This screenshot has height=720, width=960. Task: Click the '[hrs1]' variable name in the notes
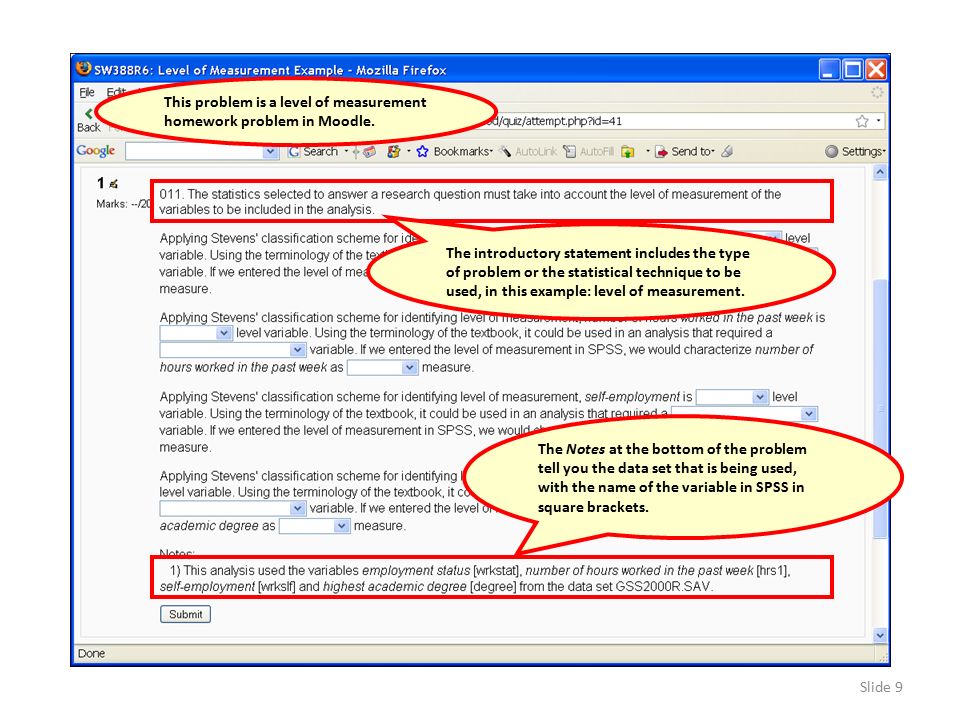click(x=773, y=571)
